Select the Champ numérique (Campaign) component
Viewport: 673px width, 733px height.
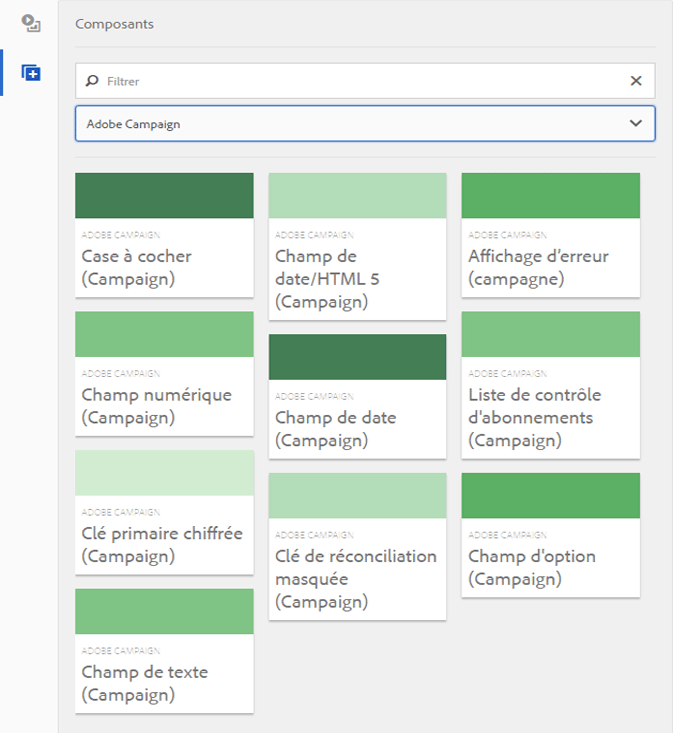(x=164, y=374)
